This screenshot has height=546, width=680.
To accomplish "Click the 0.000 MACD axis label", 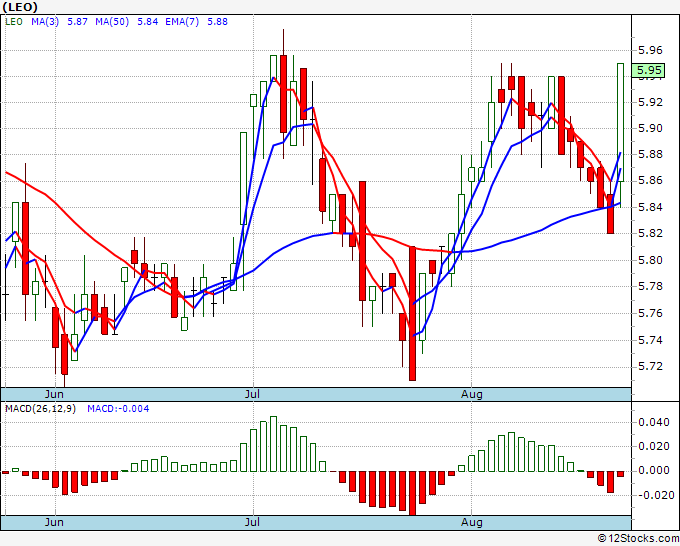I will point(654,471).
